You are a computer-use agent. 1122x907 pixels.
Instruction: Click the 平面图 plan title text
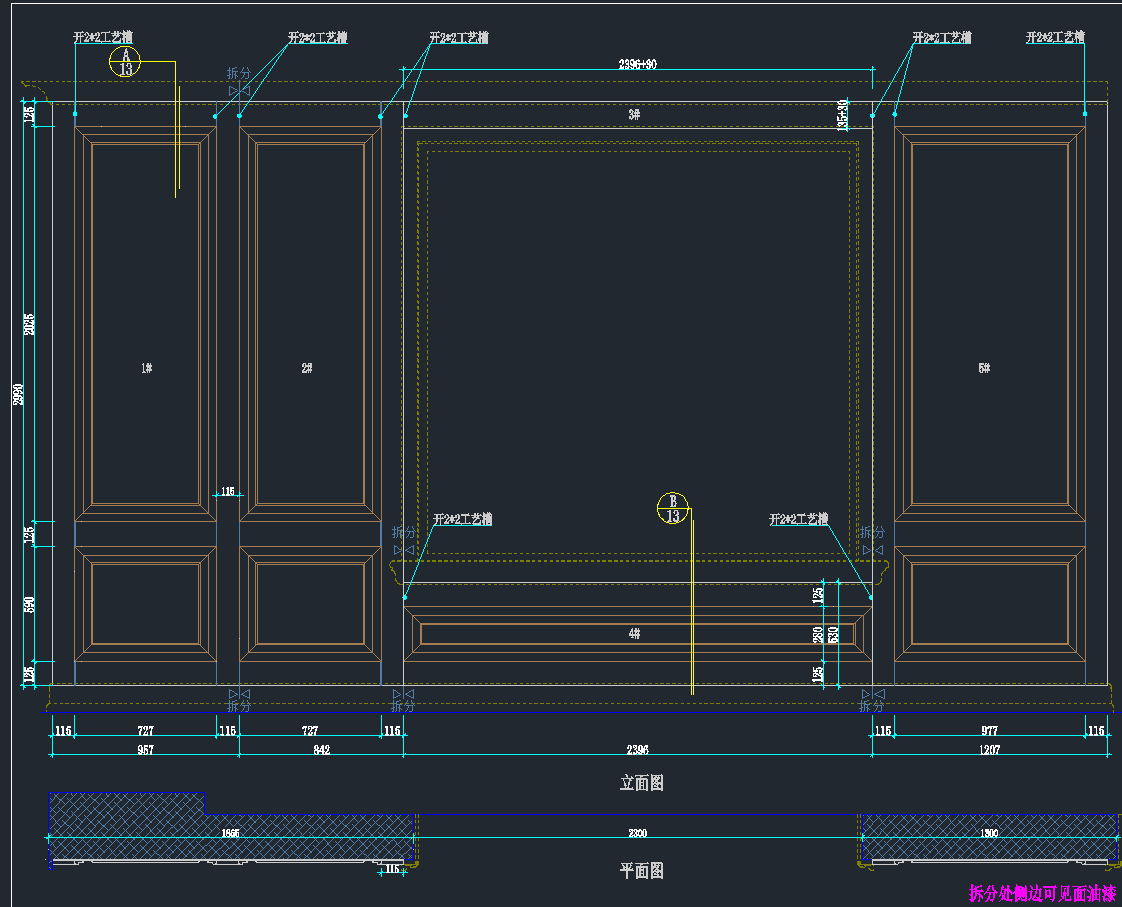(x=641, y=871)
